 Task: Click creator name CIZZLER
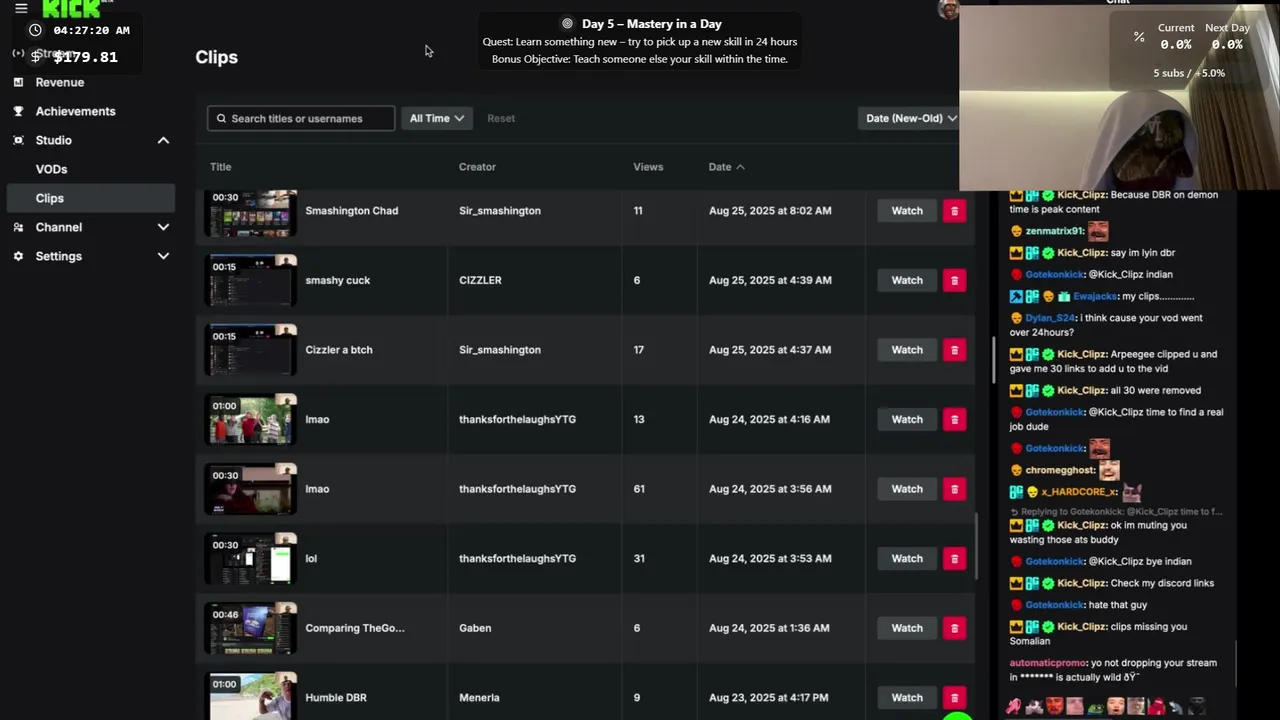tap(480, 280)
